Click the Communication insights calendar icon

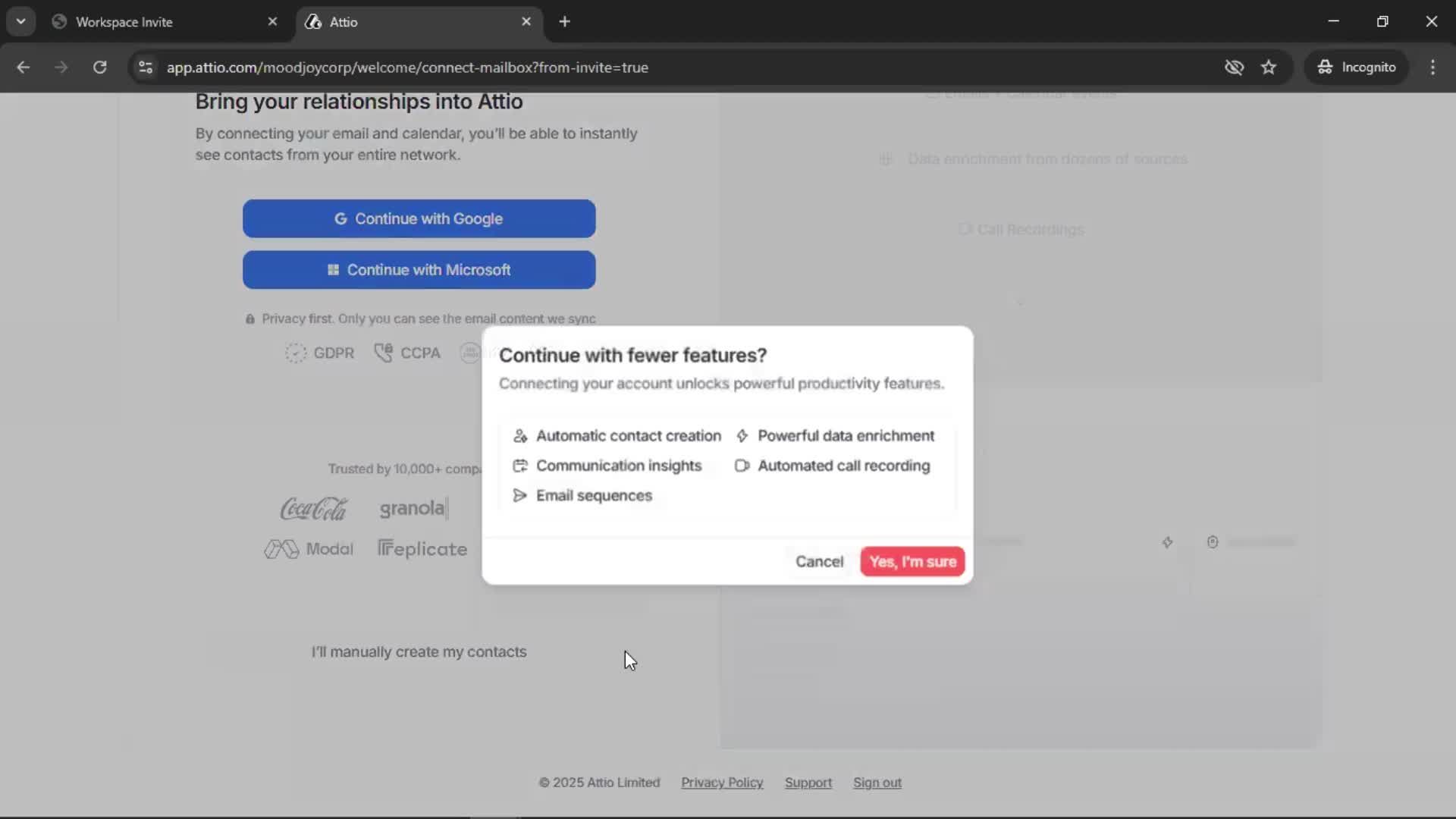(x=520, y=466)
